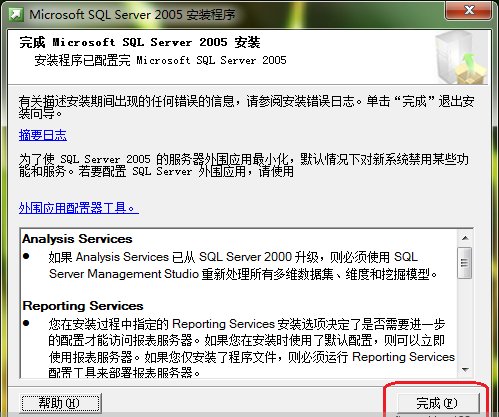Click the 帮助(H) help button
This screenshot has height=417, width=499.
[60, 403]
